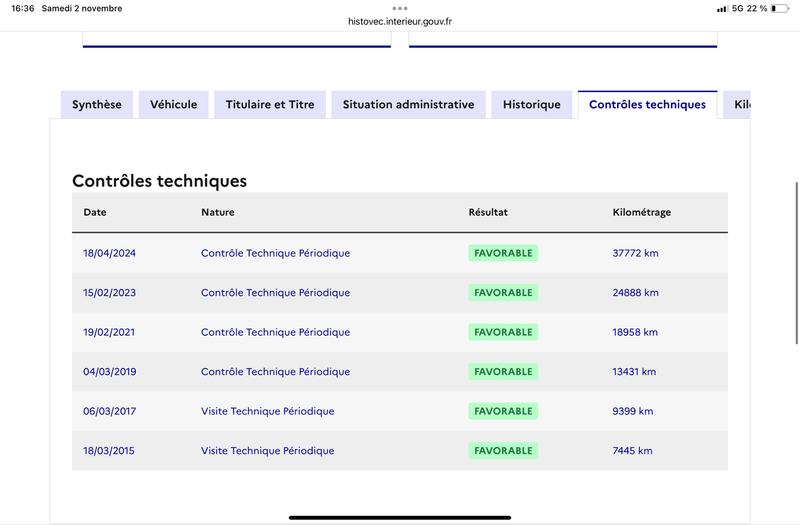800x525 pixels.
Task: Click FAVORABLE badge for 06/03/2017
Action: point(503,411)
